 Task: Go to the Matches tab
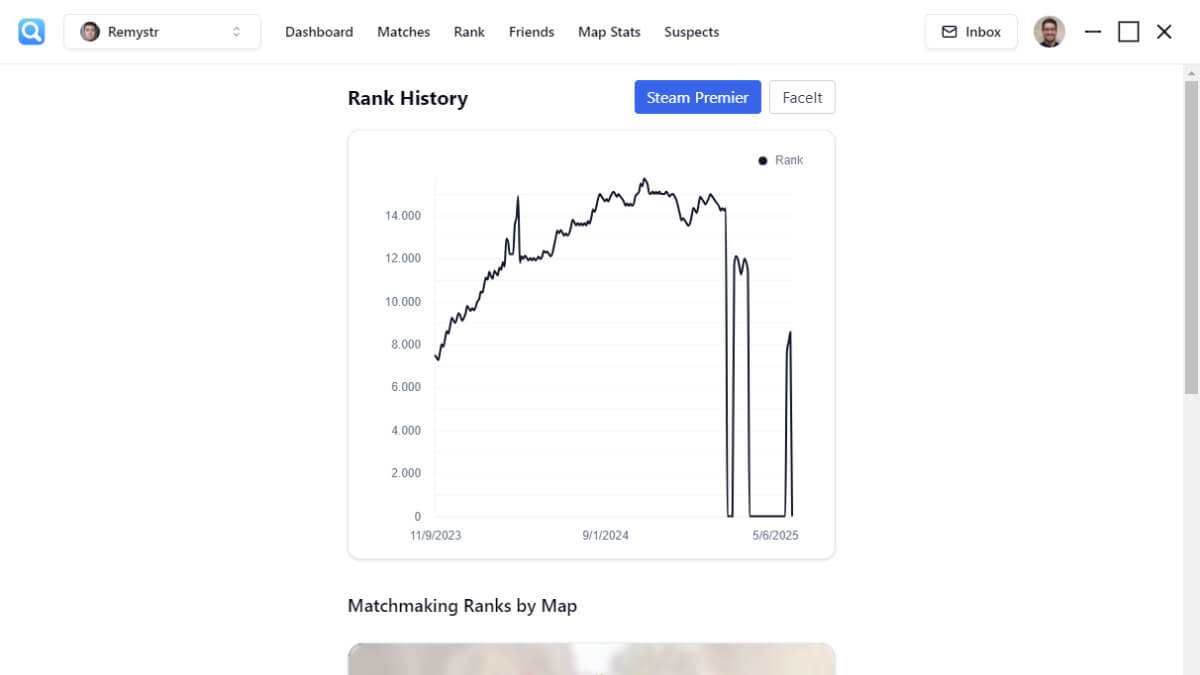403,32
